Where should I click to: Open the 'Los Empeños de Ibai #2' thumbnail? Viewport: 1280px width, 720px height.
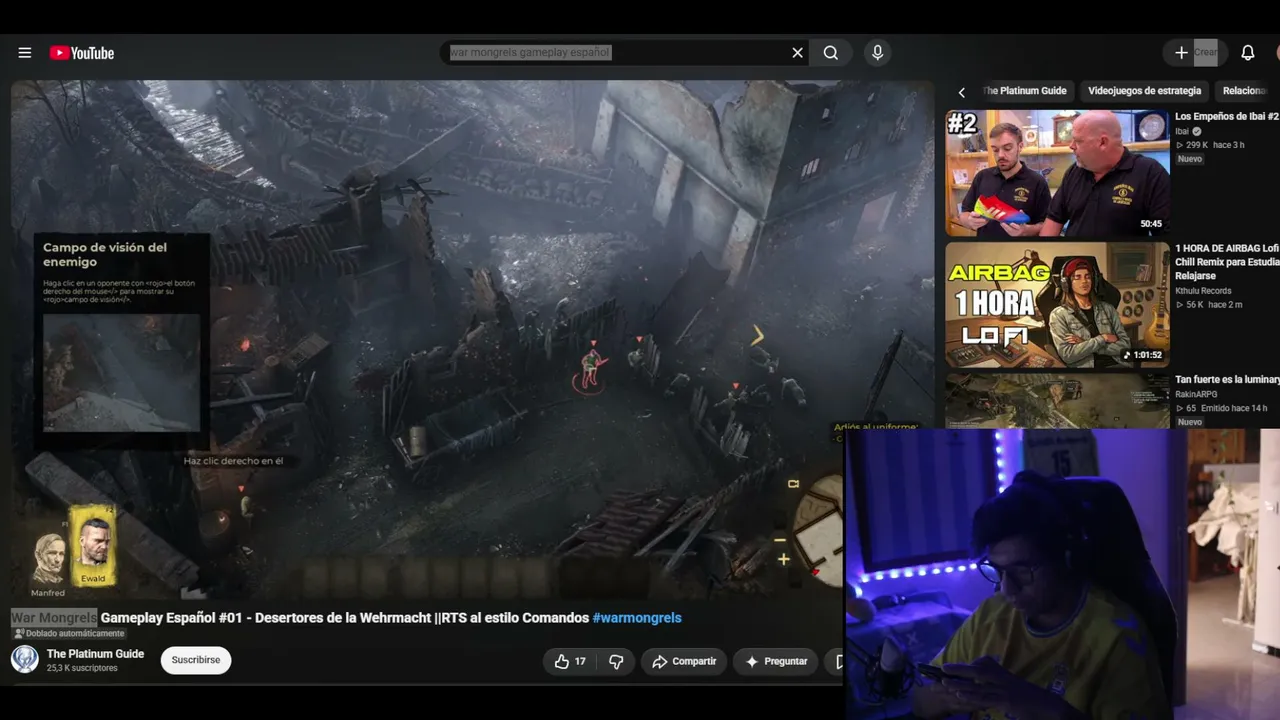[x=1057, y=173]
